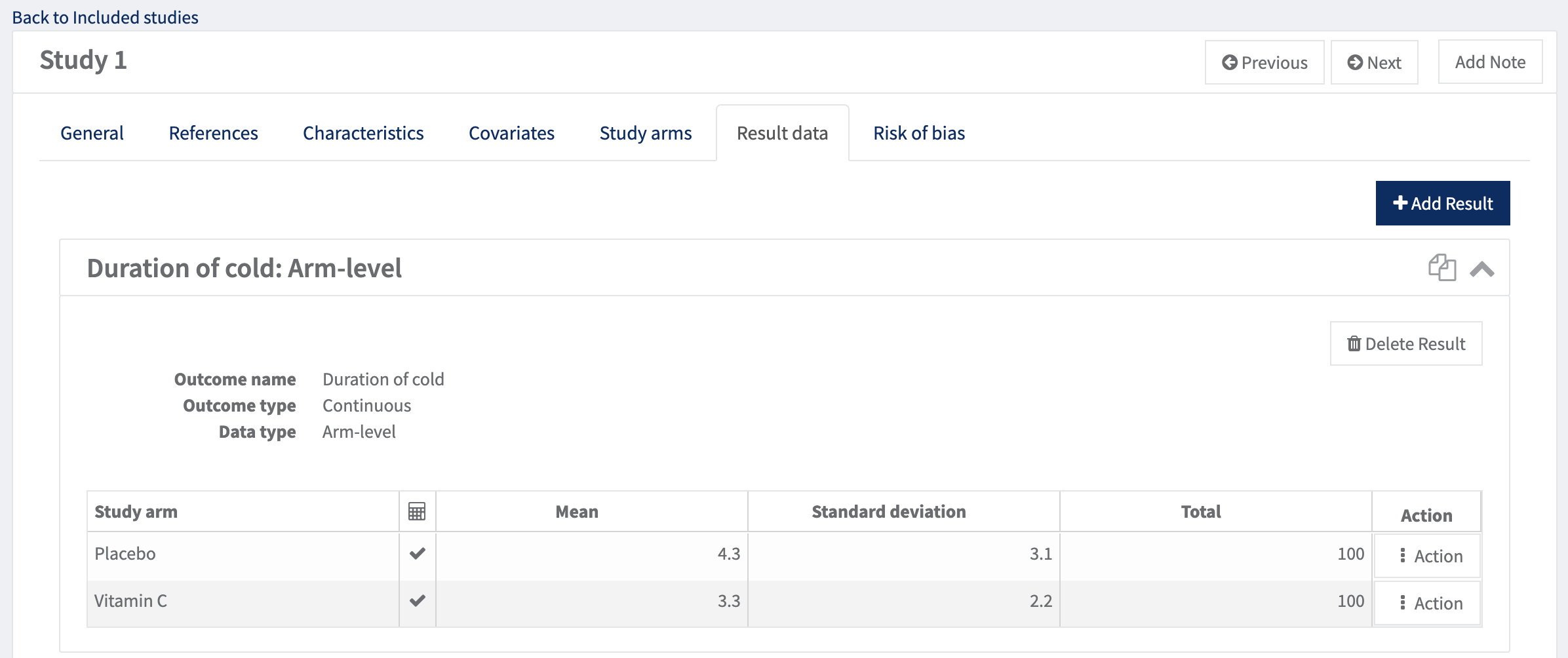Add a note to Study 1
Viewport: 1568px width, 658px height.
tap(1490, 62)
